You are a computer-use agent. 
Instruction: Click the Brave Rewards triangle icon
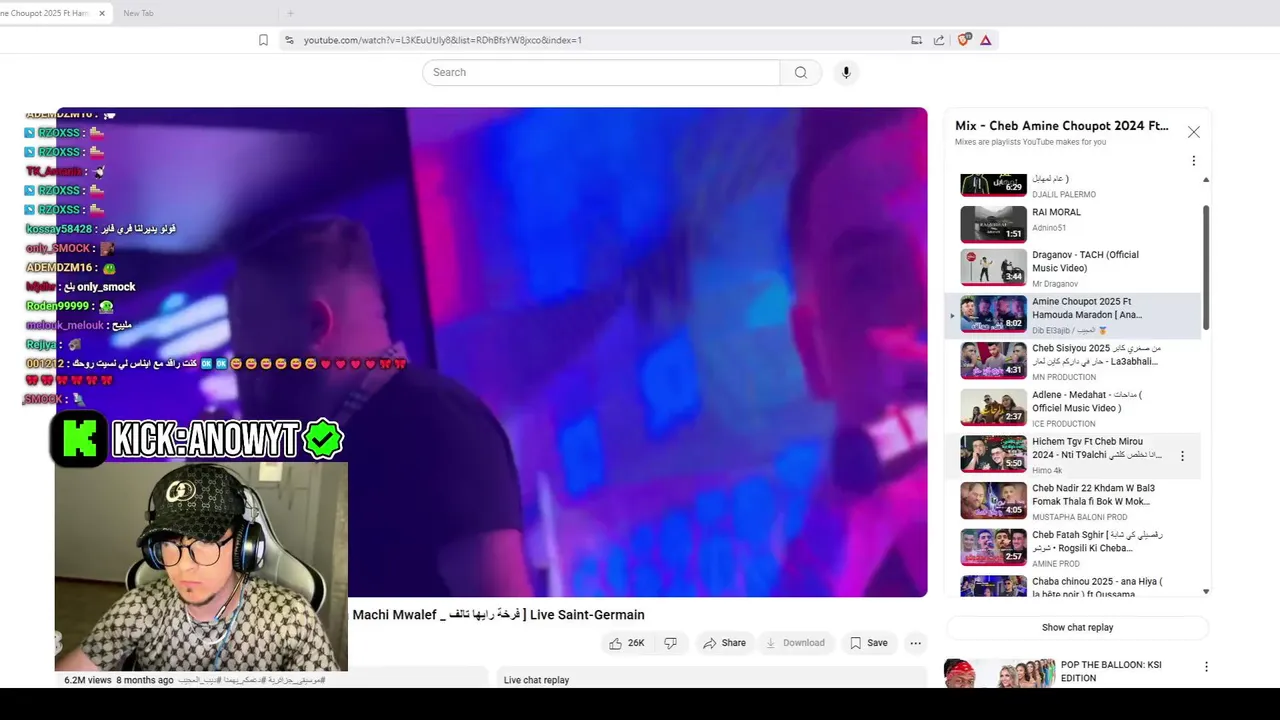coord(985,40)
